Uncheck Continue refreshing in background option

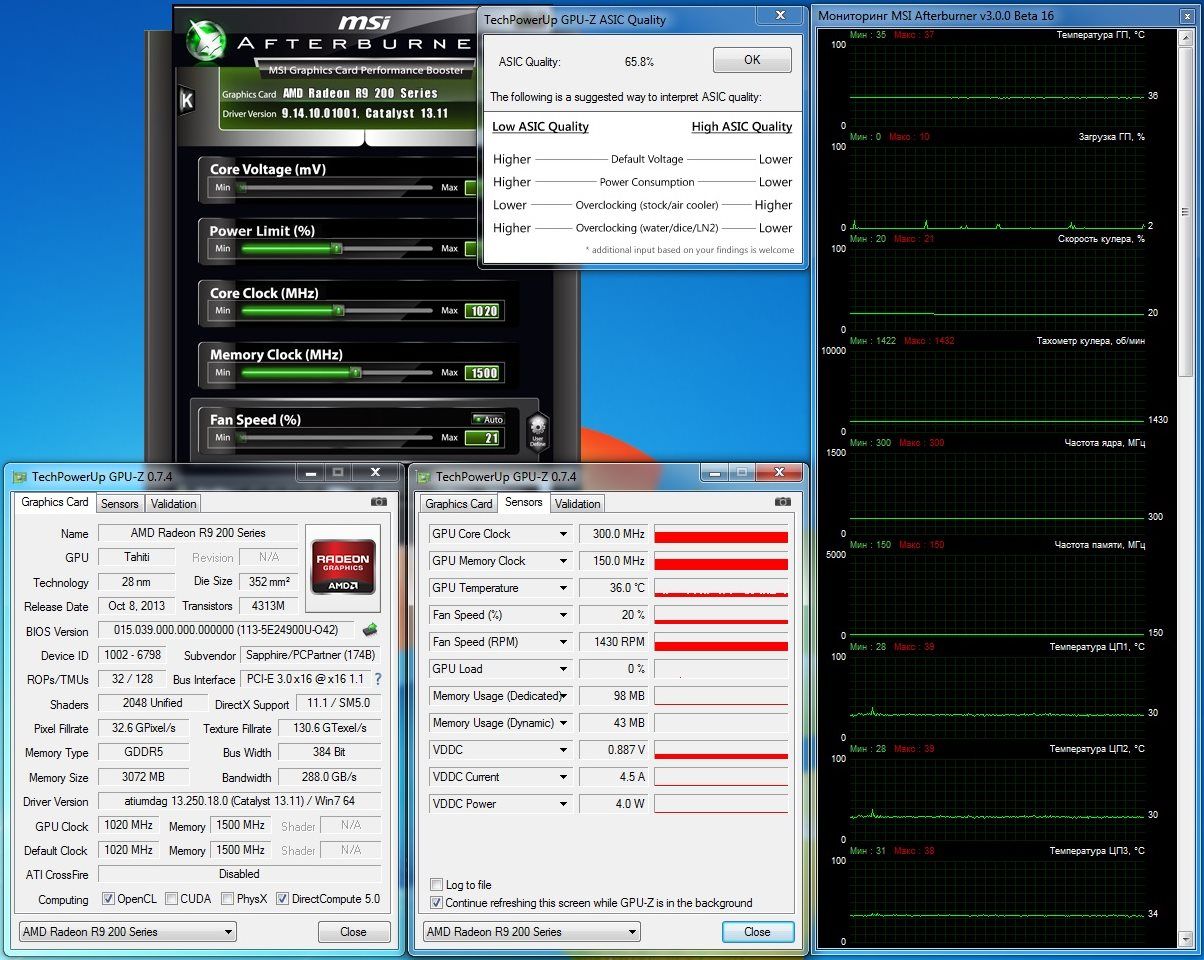coord(436,903)
